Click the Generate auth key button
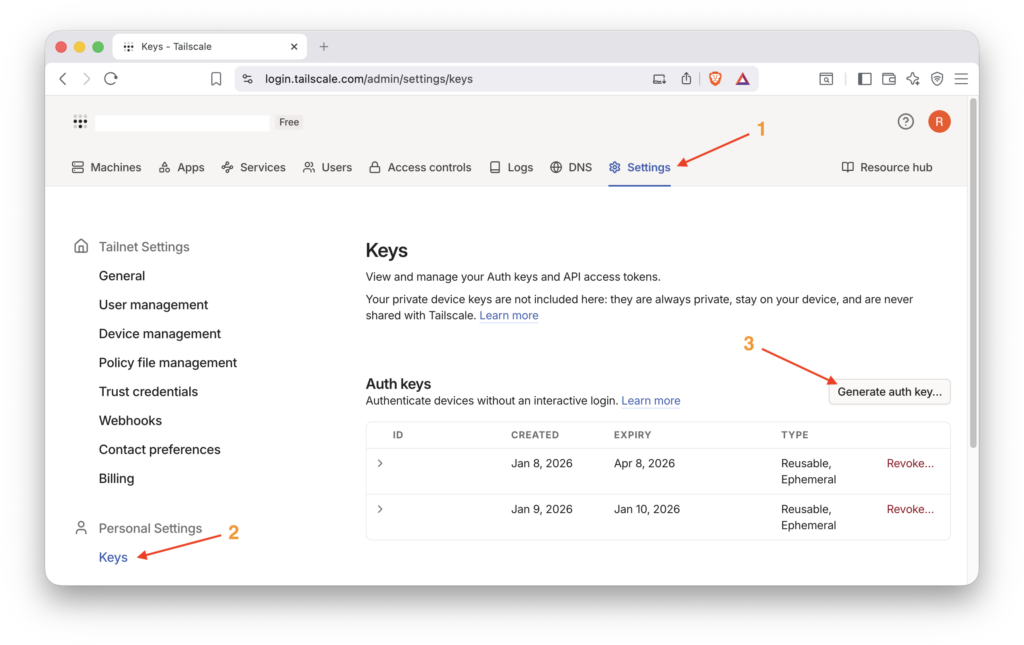This screenshot has width=1024, height=645. click(889, 392)
